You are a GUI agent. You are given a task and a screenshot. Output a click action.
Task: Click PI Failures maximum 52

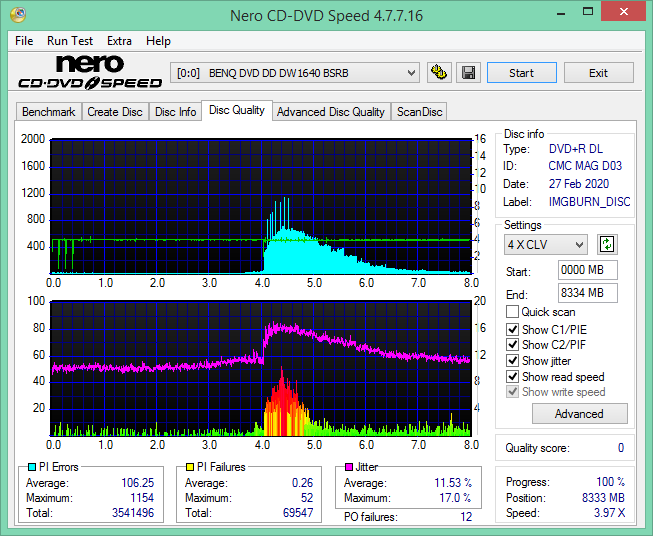click(x=307, y=498)
